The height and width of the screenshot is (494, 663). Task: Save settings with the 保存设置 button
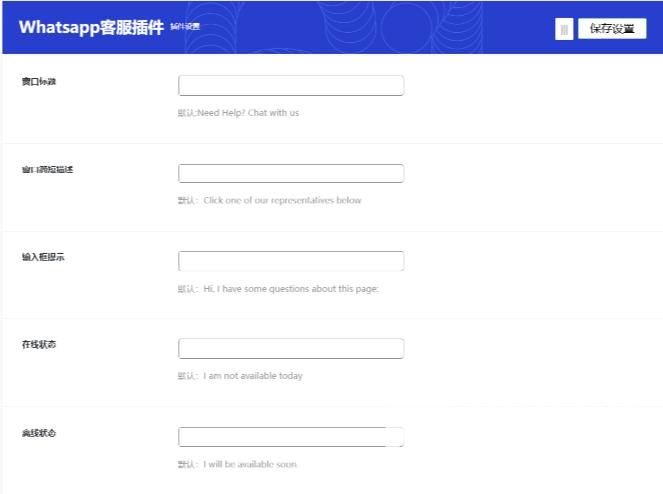[x=612, y=29]
